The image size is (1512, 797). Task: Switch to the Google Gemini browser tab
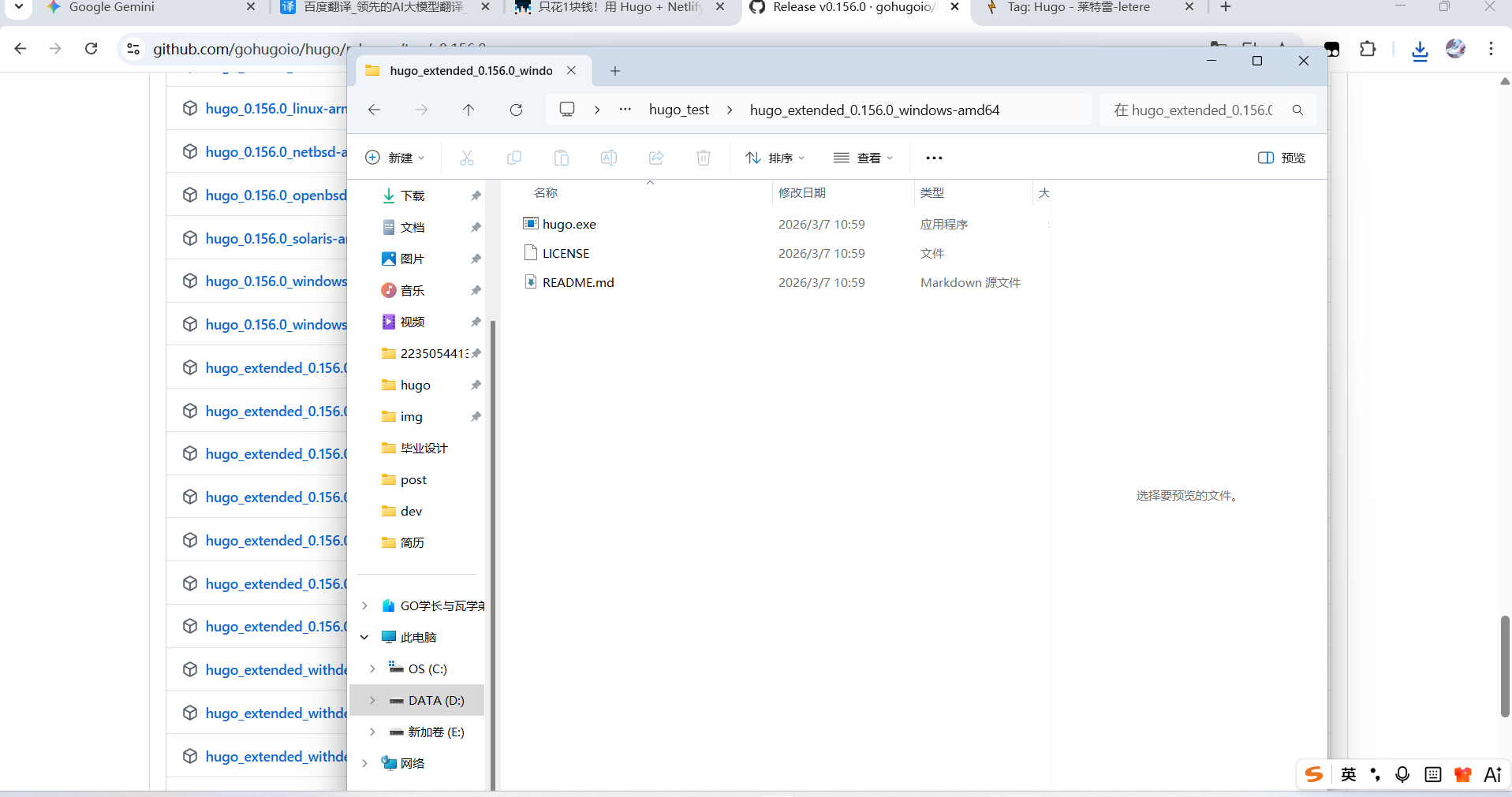click(111, 7)
